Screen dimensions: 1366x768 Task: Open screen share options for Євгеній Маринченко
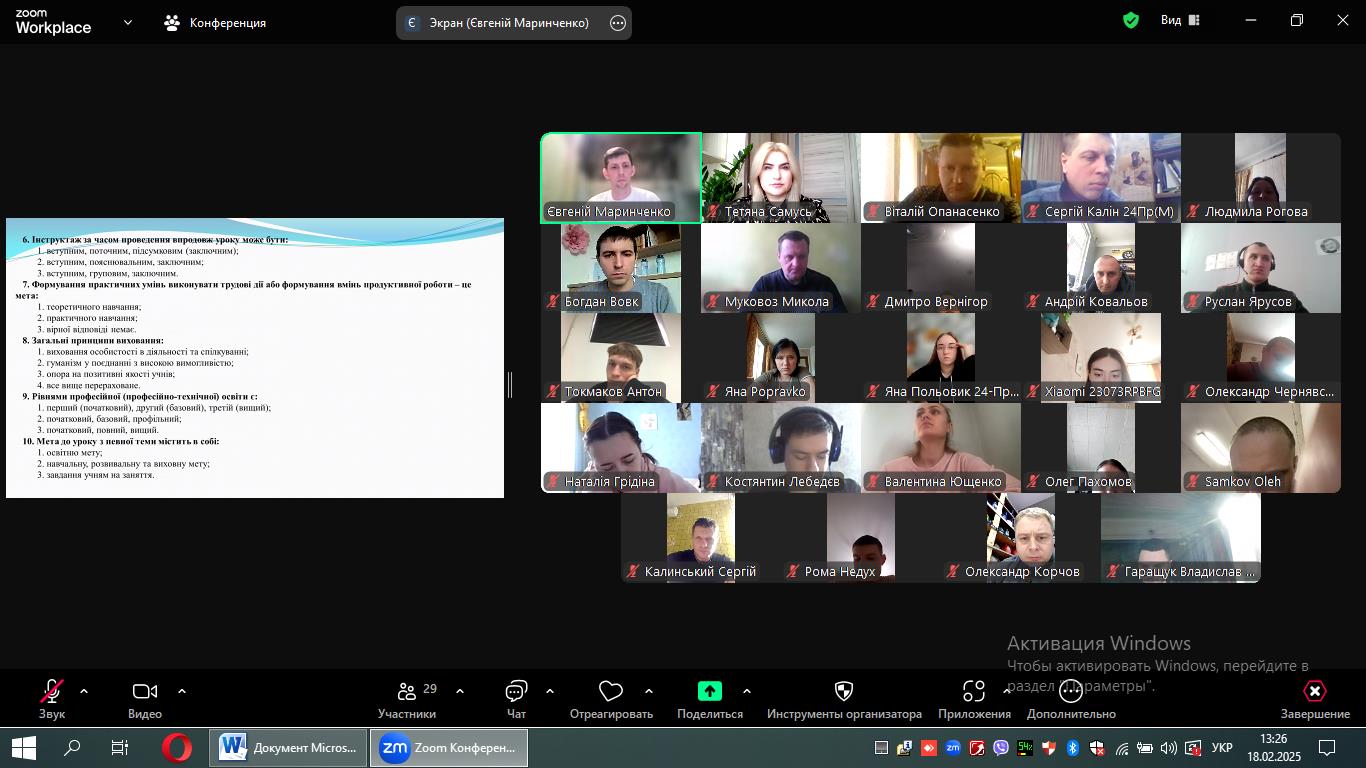point(618,23)
